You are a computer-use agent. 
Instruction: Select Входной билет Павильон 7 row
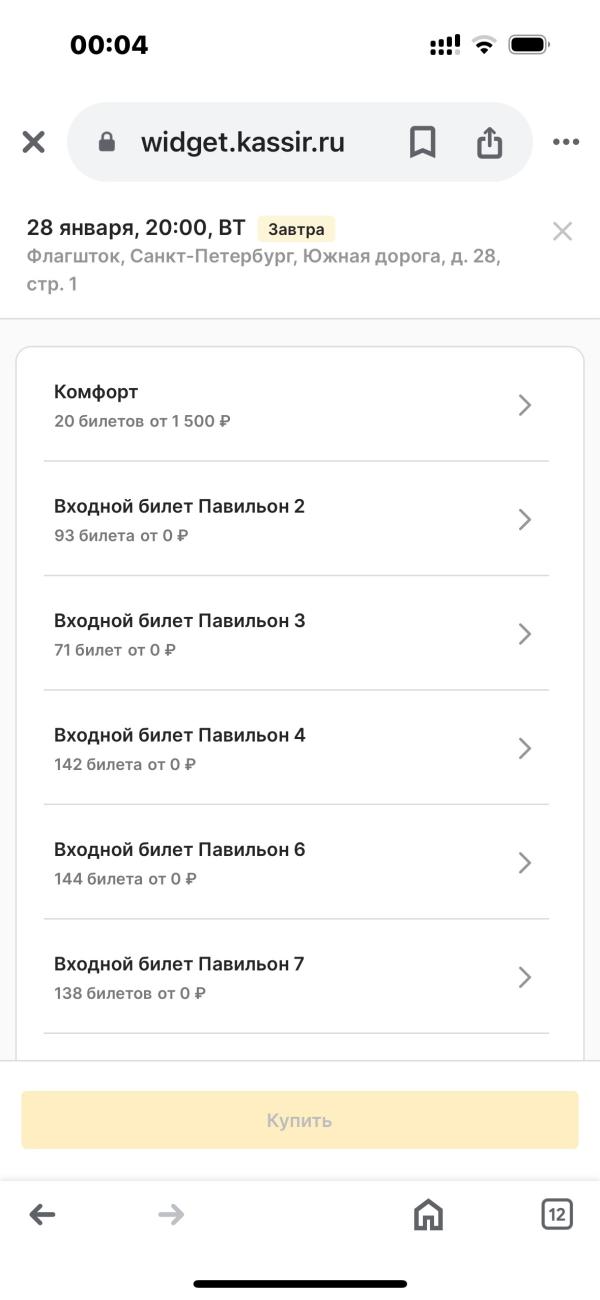click(x=296, y=977)
